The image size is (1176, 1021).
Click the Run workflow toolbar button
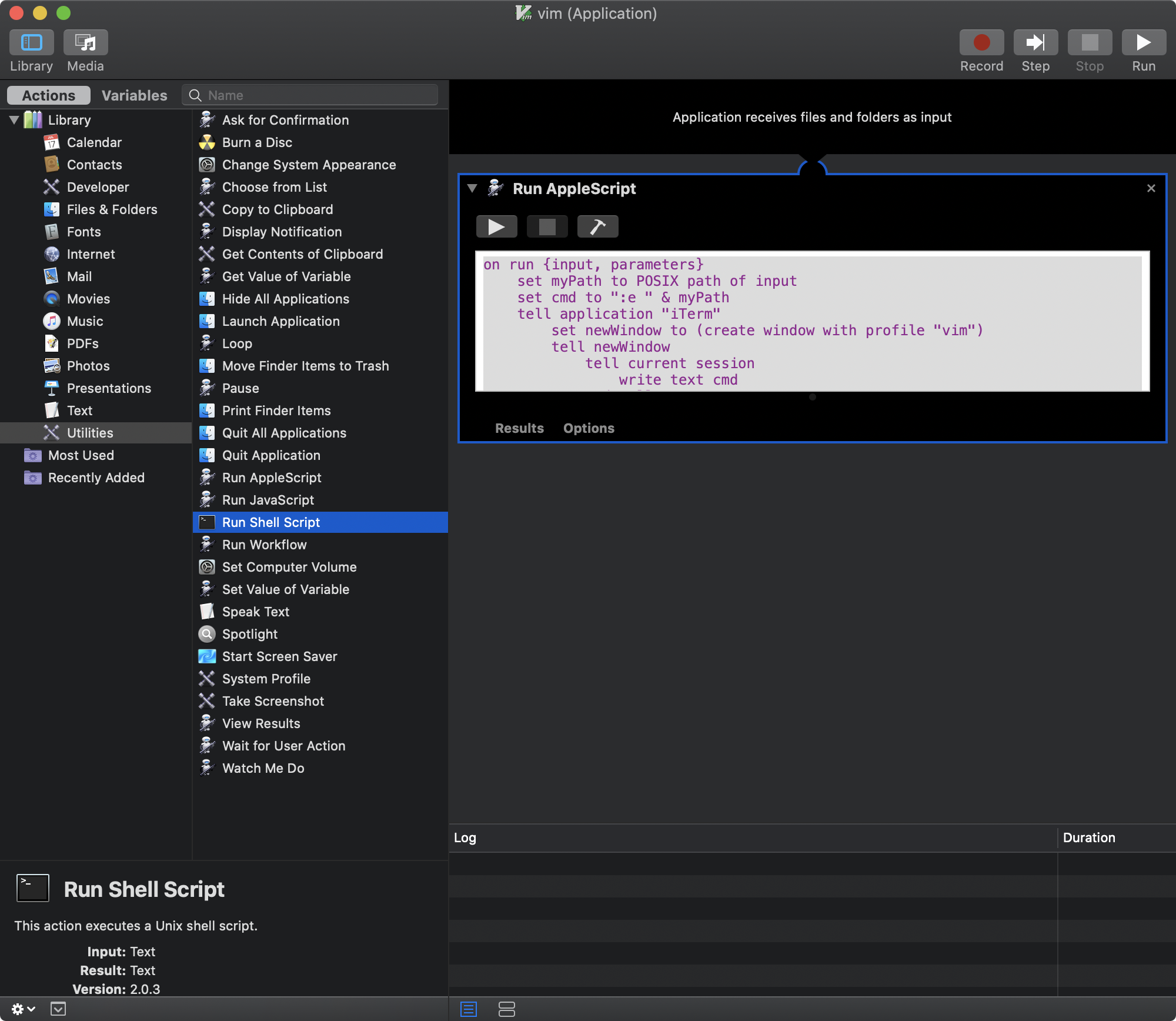coord(1144,43)
